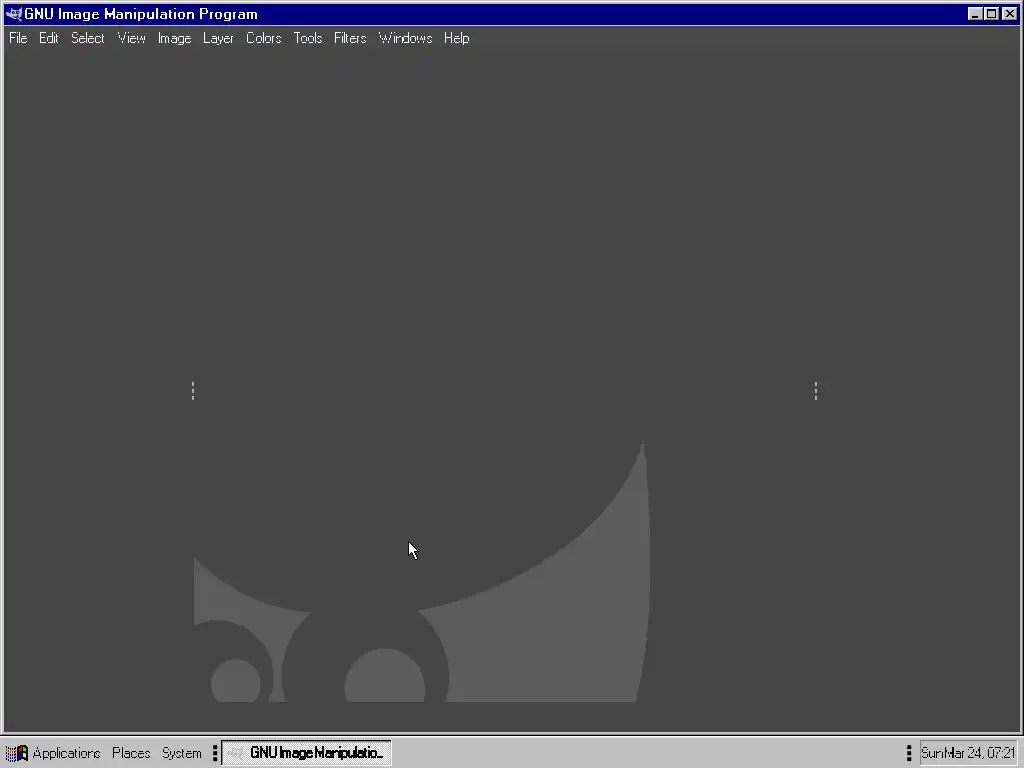
Task: Open the Help menu
Action: (456, 39)
